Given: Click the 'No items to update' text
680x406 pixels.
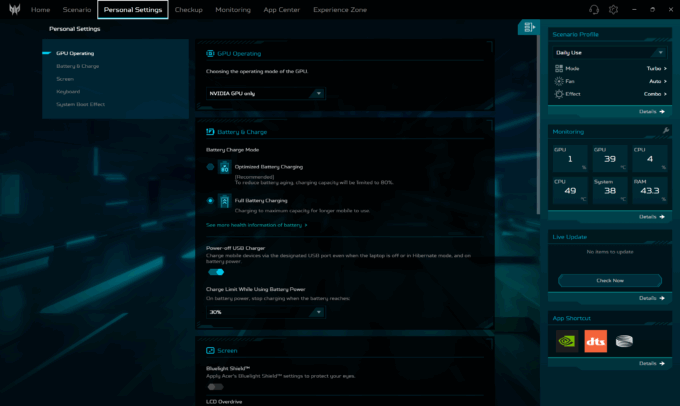Looking at the screenshot, I should tap(610, 252).
